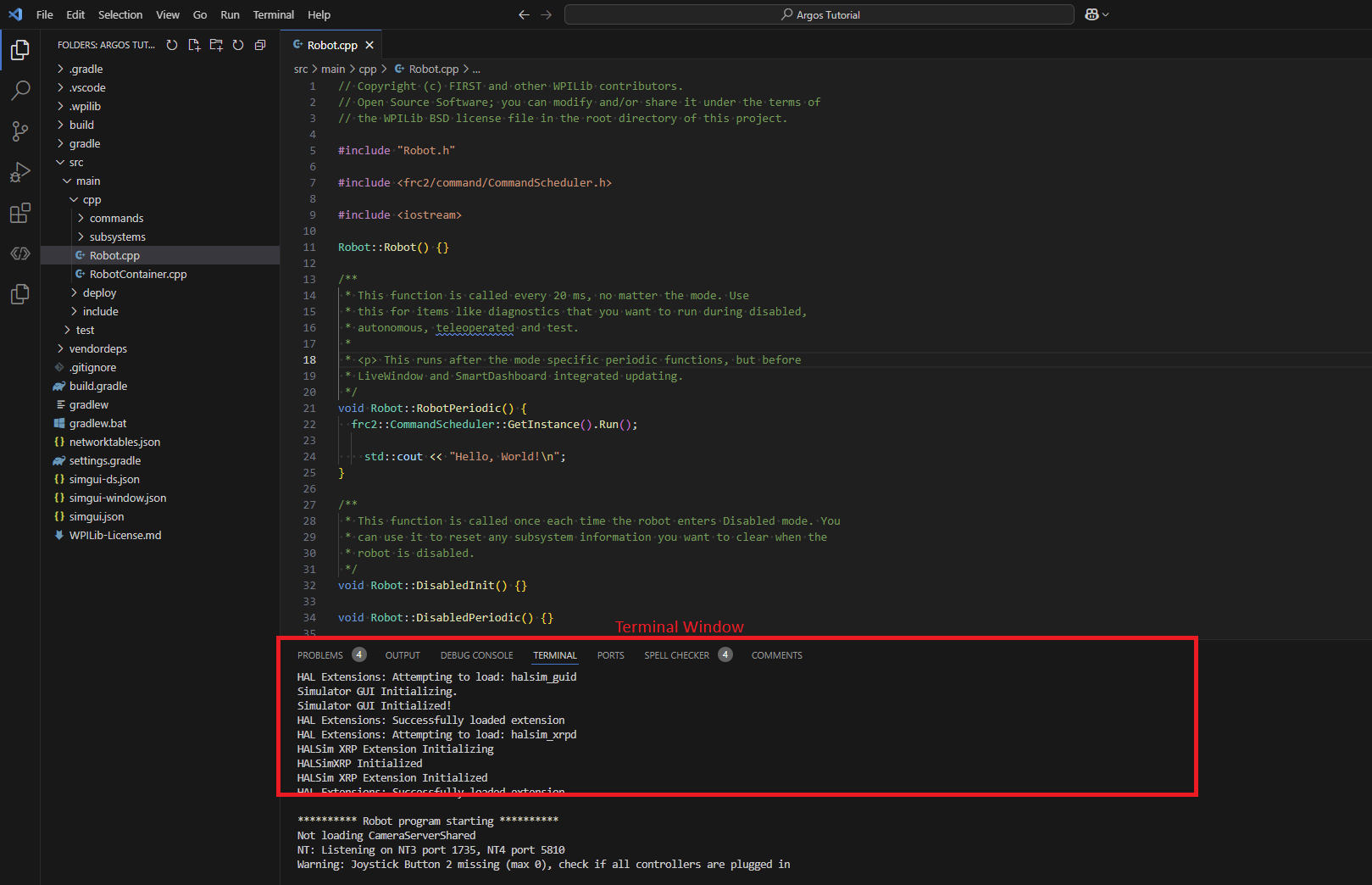Expand the .gradle folder
This screenshot has height=885, width=1372.
click(86, 69)
